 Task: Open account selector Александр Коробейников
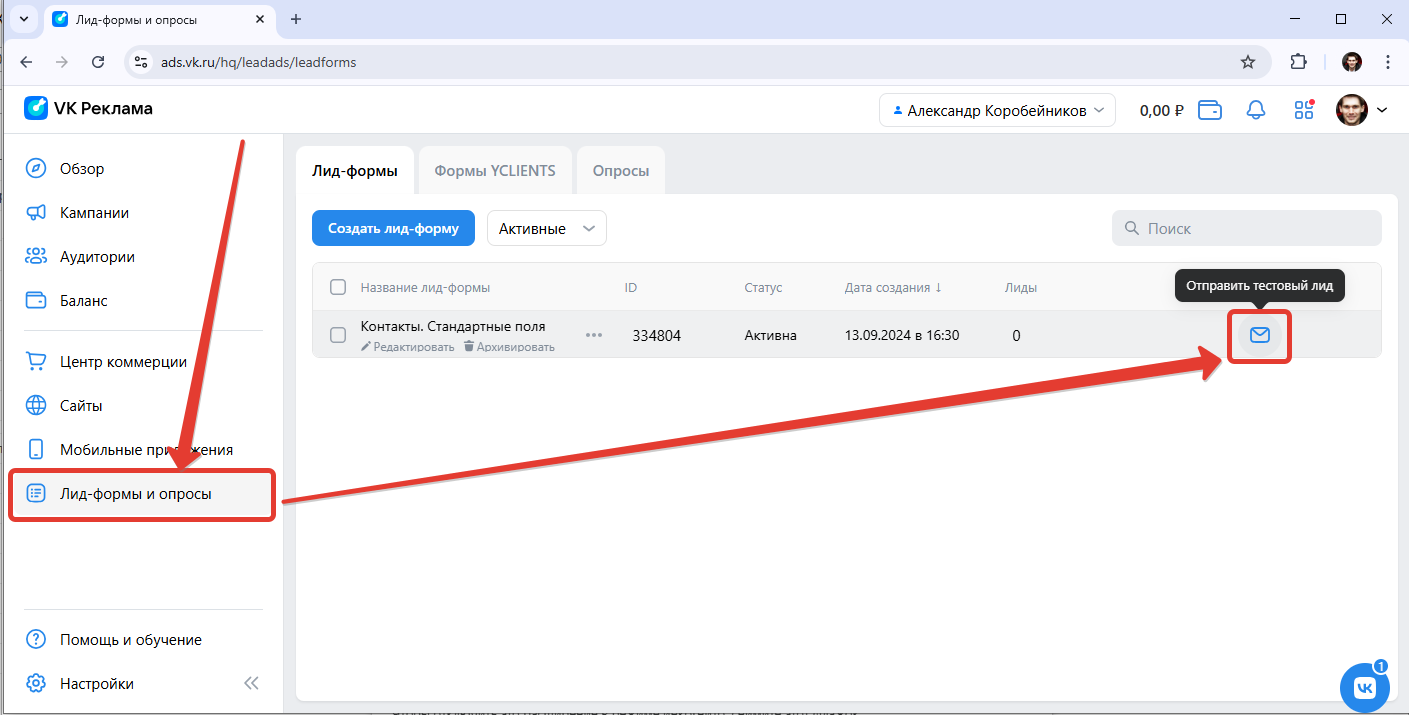(997, 110)
